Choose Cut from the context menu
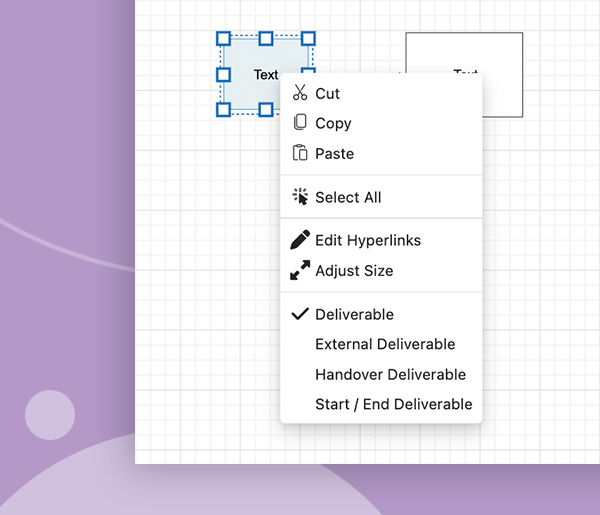Viewport: 600px width, 515px height. (381, 93)
